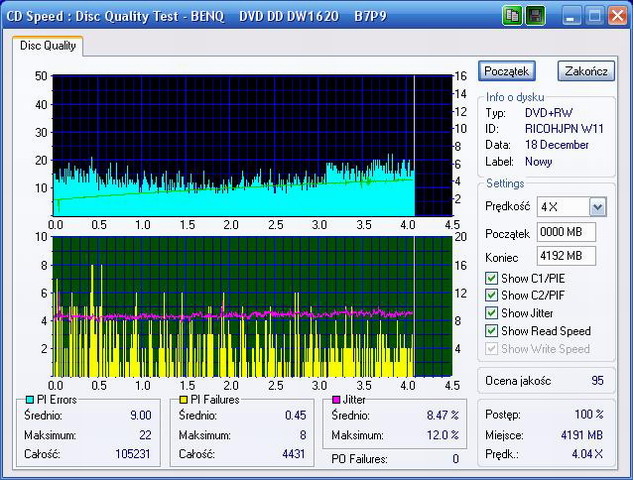Click the PI Errors average 9.00
This screenshot has width=633, height=480.
(140, 415)
